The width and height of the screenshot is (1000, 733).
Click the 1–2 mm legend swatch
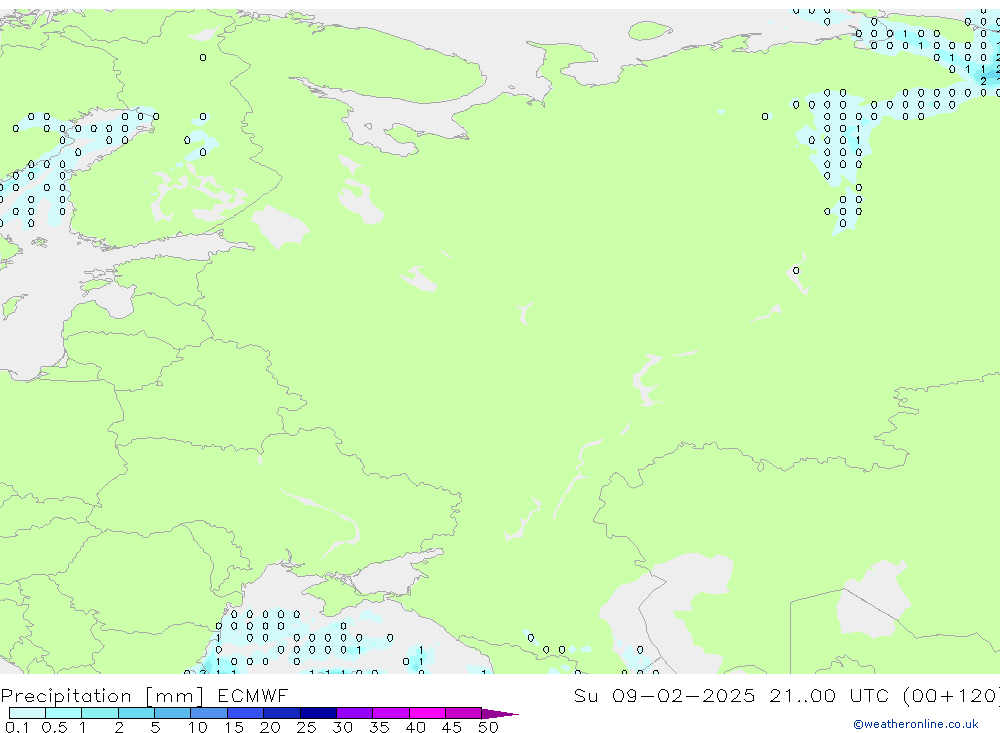tap(100, 713)
